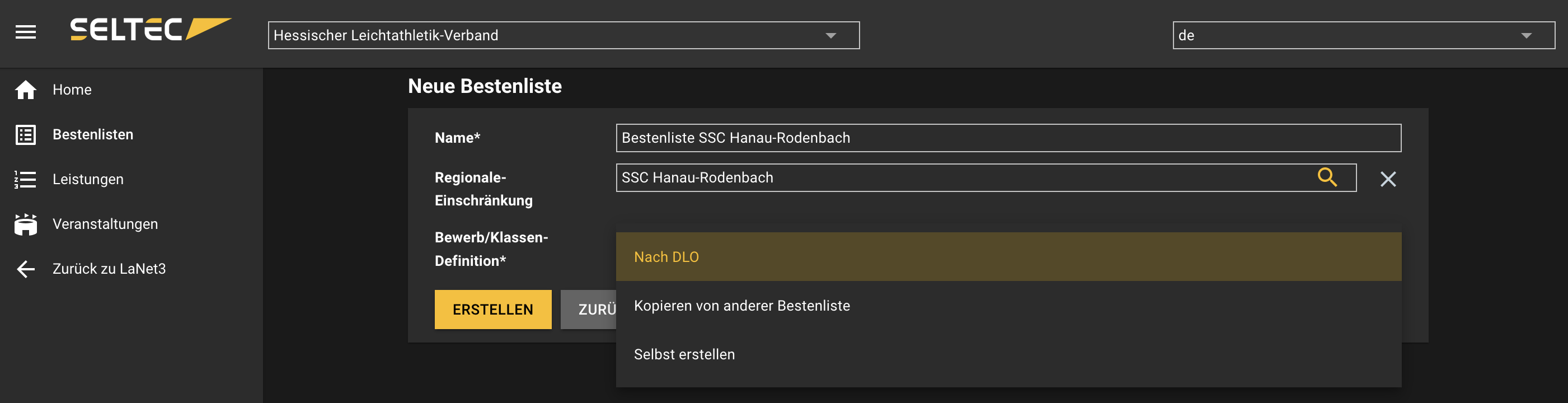Click the Bestenlisten list icon
Screen dimensions: 1568x403
26,134
